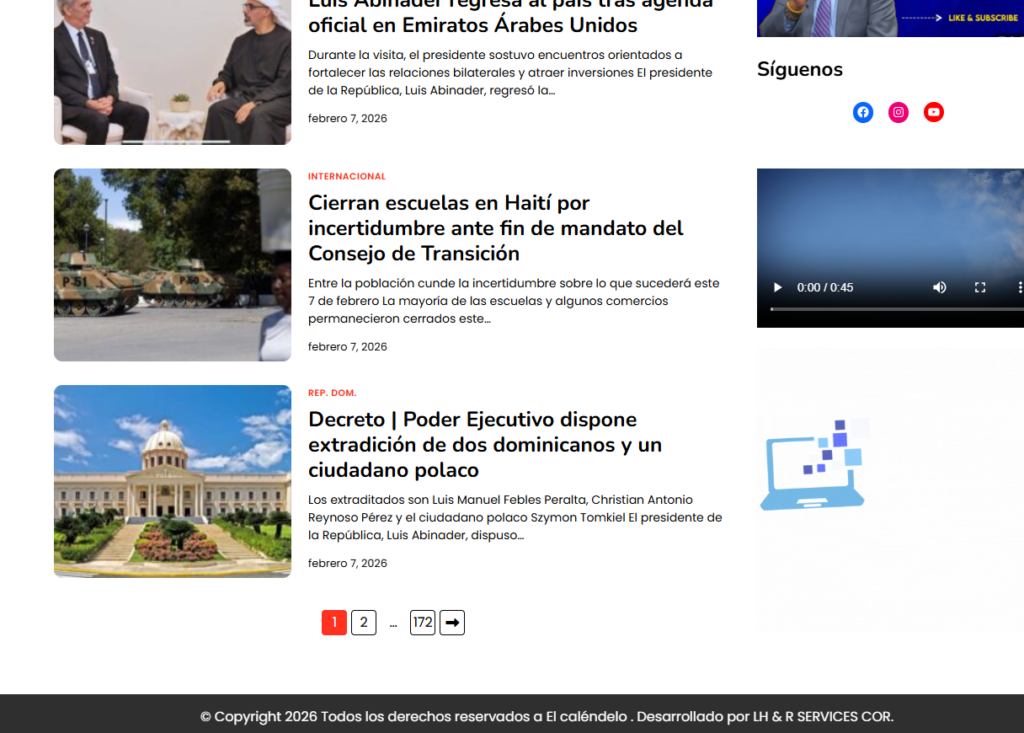
Task: Click the video progress bar
Action: (x=890, y=309)
